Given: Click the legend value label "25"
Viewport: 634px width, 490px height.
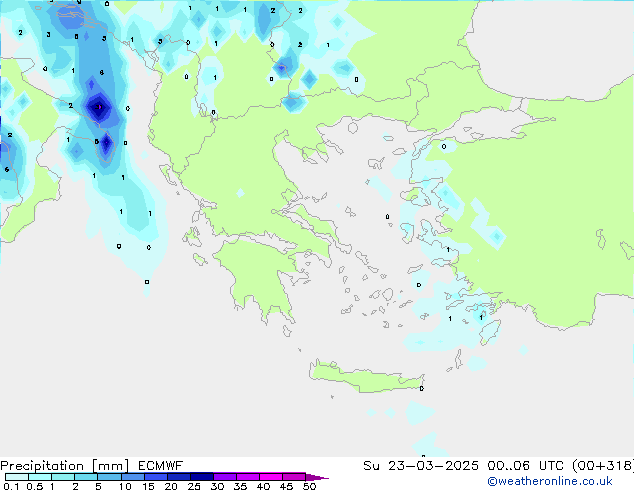Looking at the screenshot, I should (194, 486).
